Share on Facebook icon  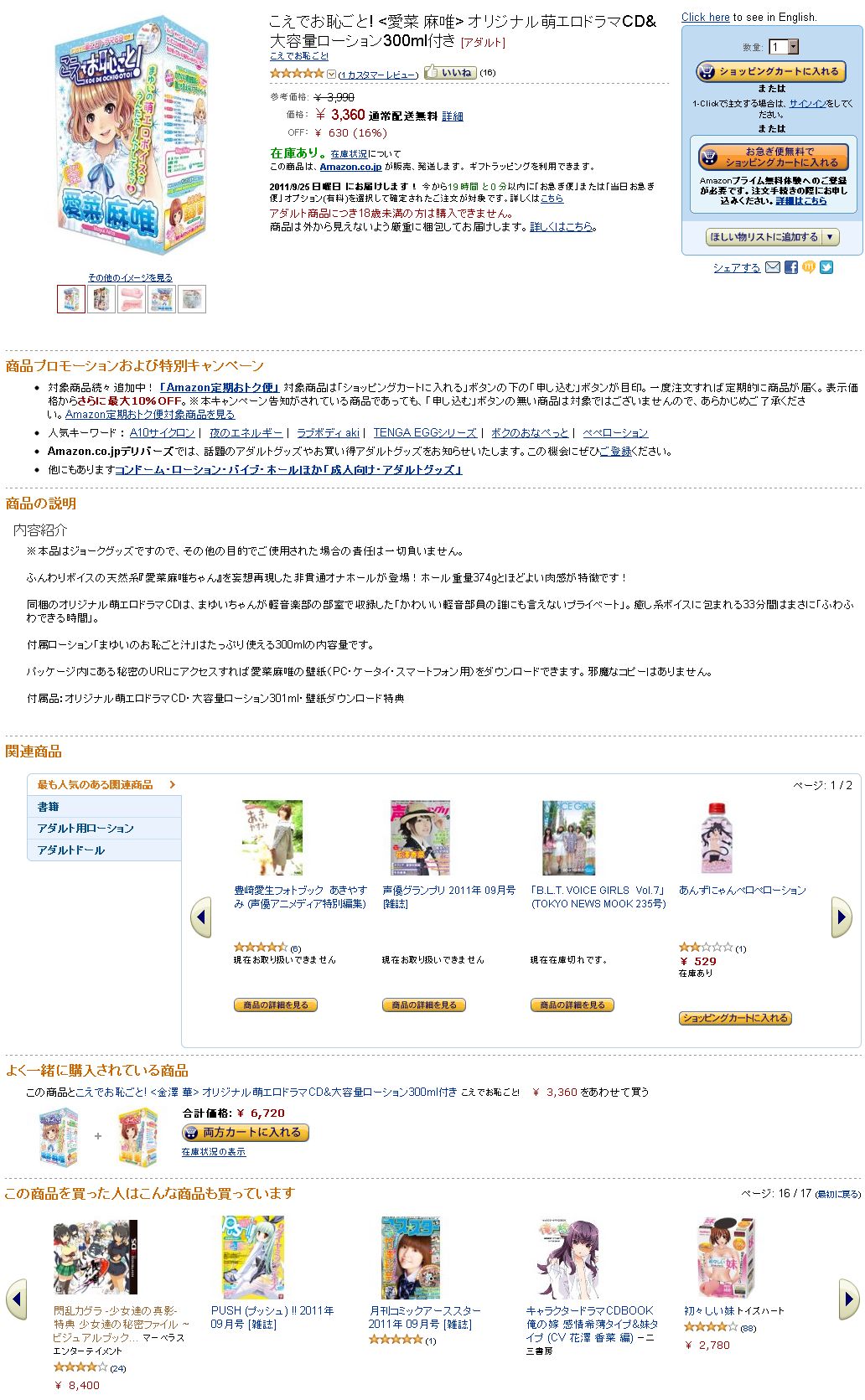[x=790, y=267]
